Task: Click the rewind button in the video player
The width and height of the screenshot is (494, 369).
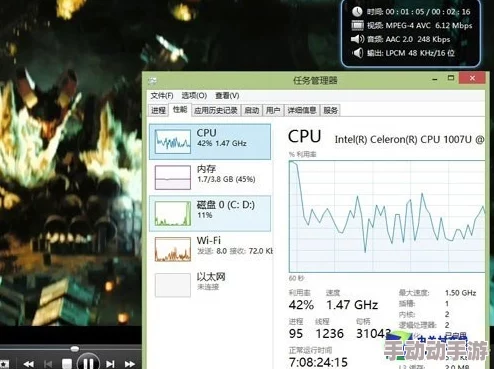Action: click(x=29, y=364)
